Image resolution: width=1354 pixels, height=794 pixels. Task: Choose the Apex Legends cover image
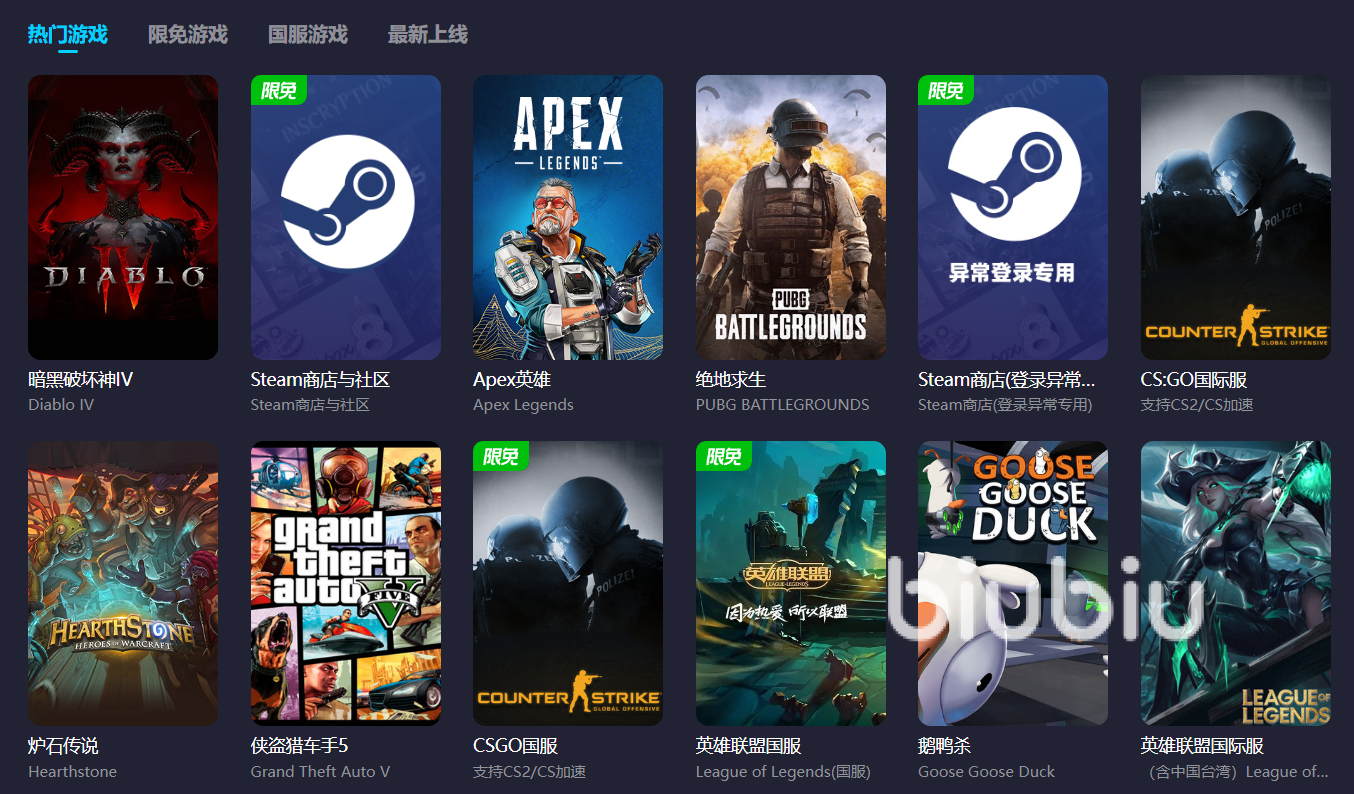568,217
